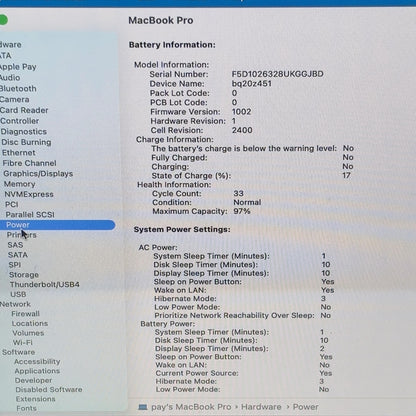Click pay's MacBook Pro in path bar
Screen dimensions: 416x416
pos(191,407)
